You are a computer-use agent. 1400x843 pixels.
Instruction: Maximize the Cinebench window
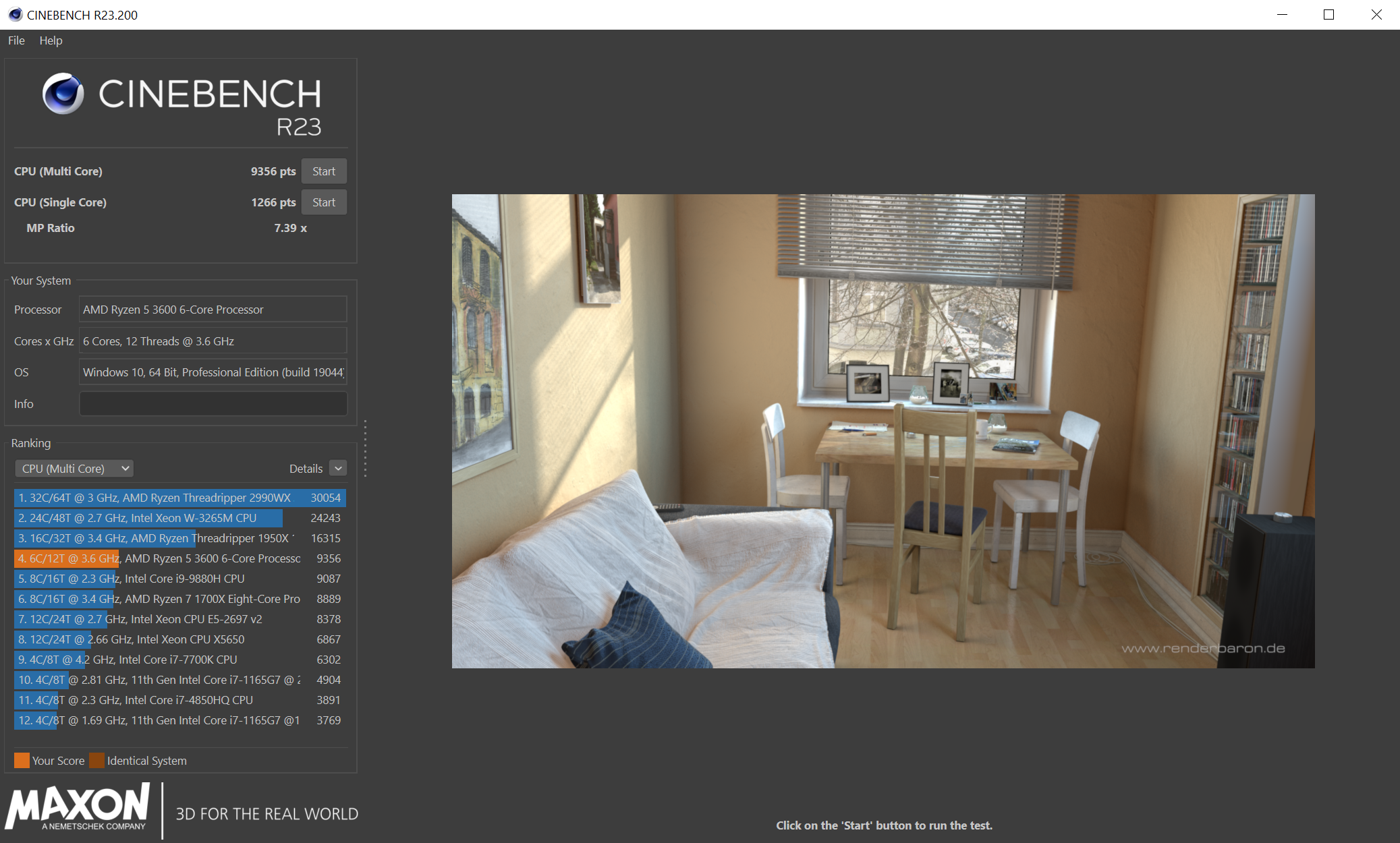1328,14
